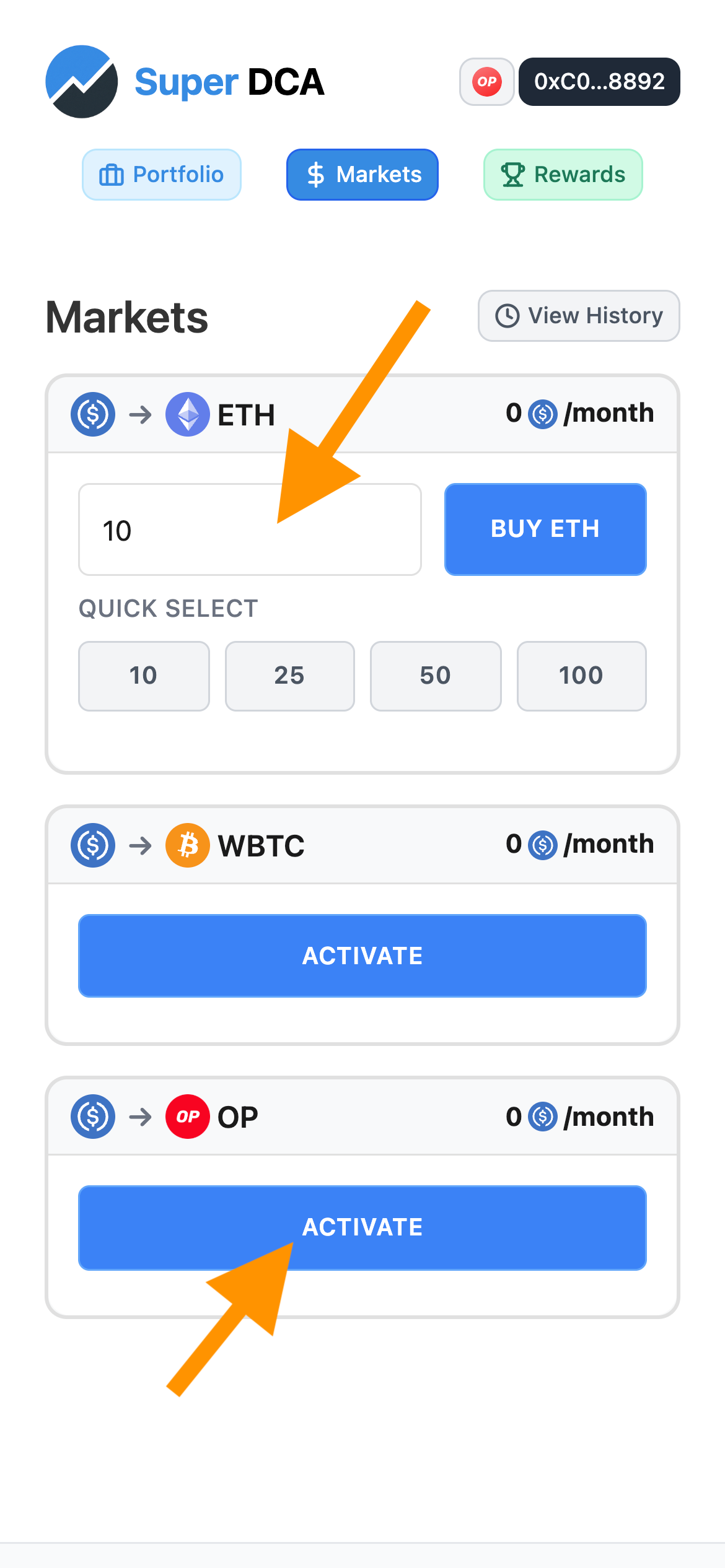Click the BUY ETH button
The height and width of the screenshot is (1568, 725).
545,529
